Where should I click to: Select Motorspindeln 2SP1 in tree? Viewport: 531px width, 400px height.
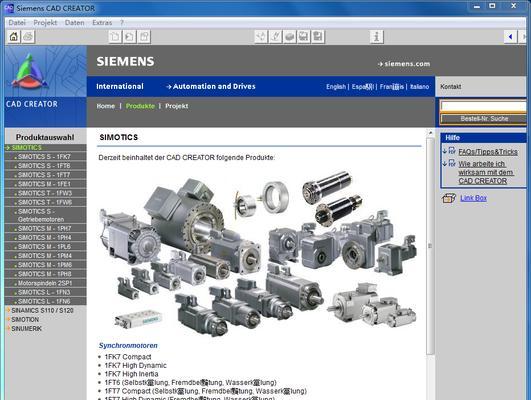pyautogui.click(x=44, y=283)
